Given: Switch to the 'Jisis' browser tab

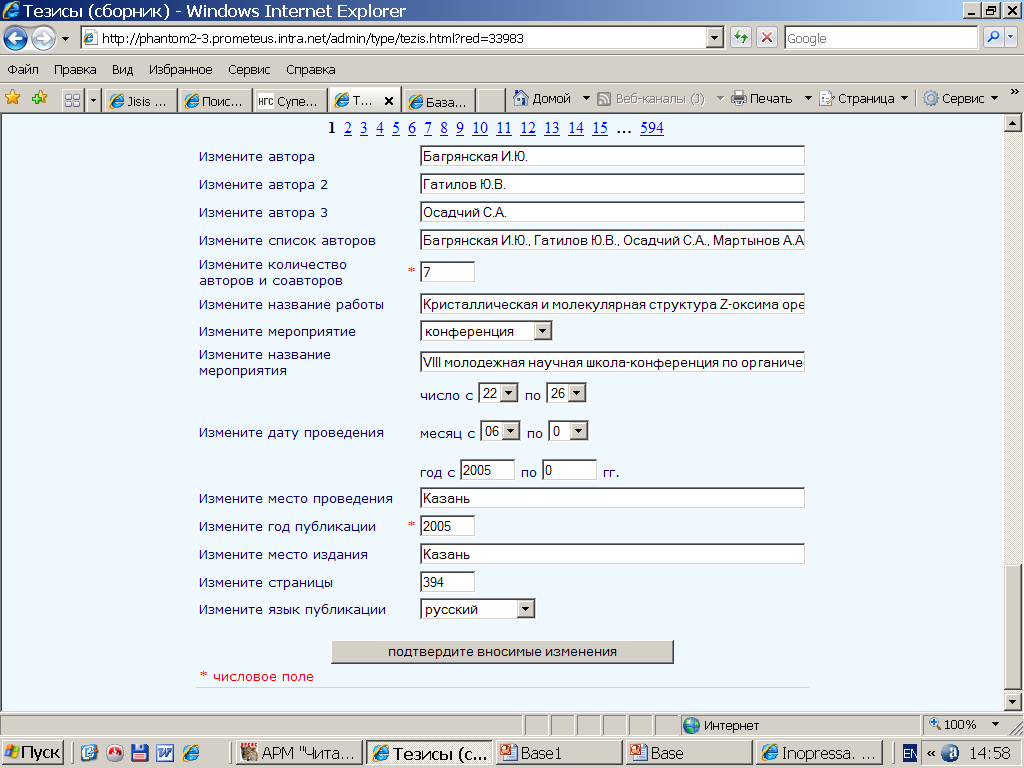Looking at the screenshot, I should (x=141, y=101).
